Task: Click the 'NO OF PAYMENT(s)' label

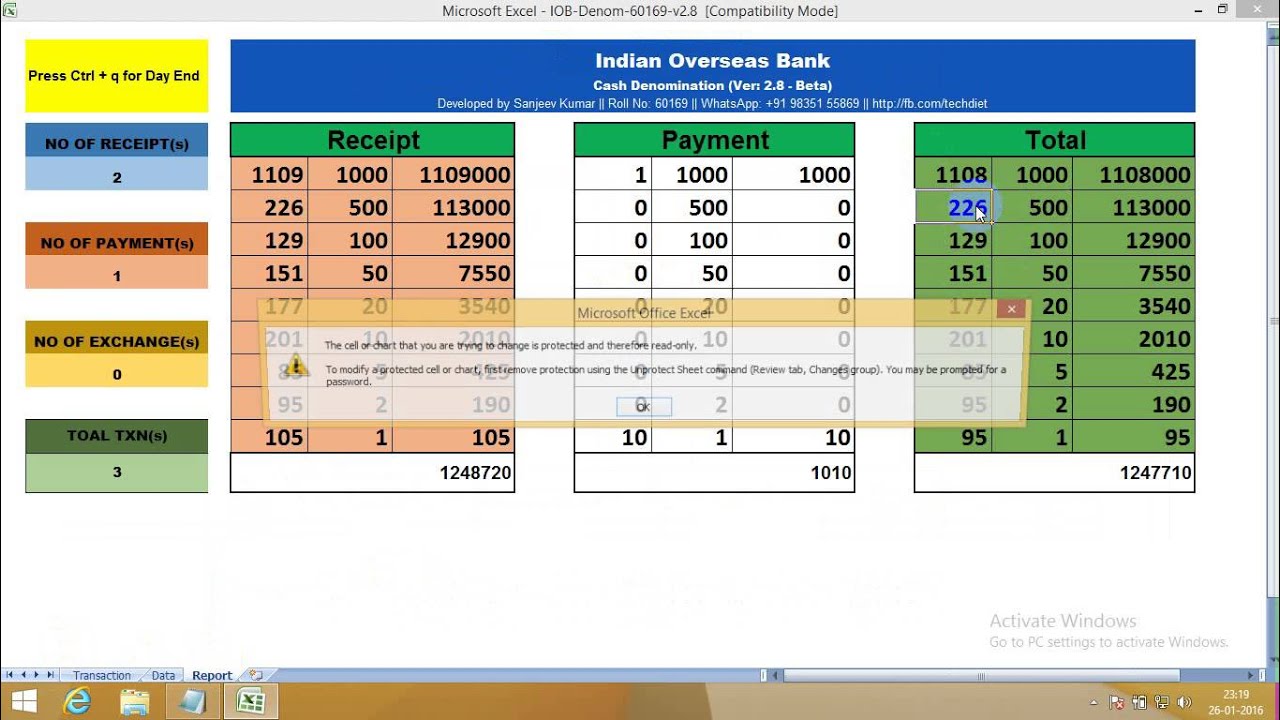Action: (117, 240)
